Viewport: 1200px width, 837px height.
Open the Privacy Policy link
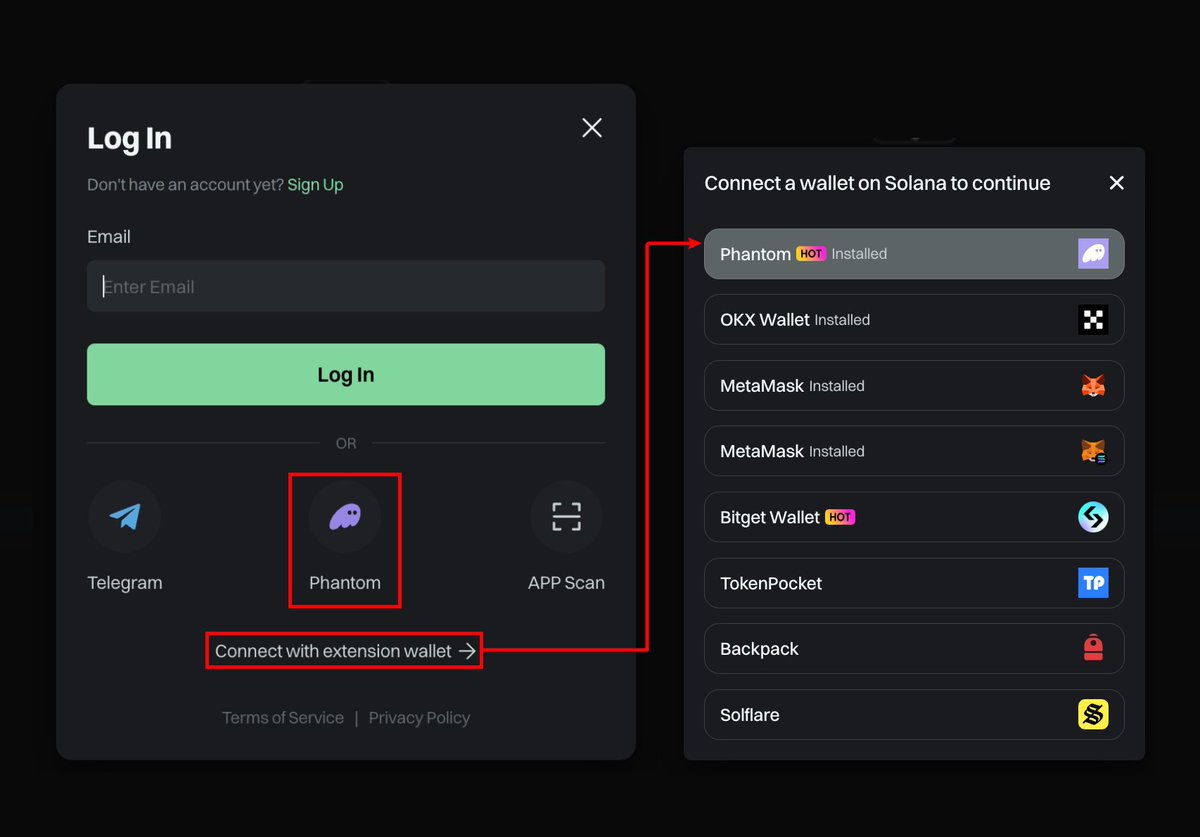click(419, 718)
